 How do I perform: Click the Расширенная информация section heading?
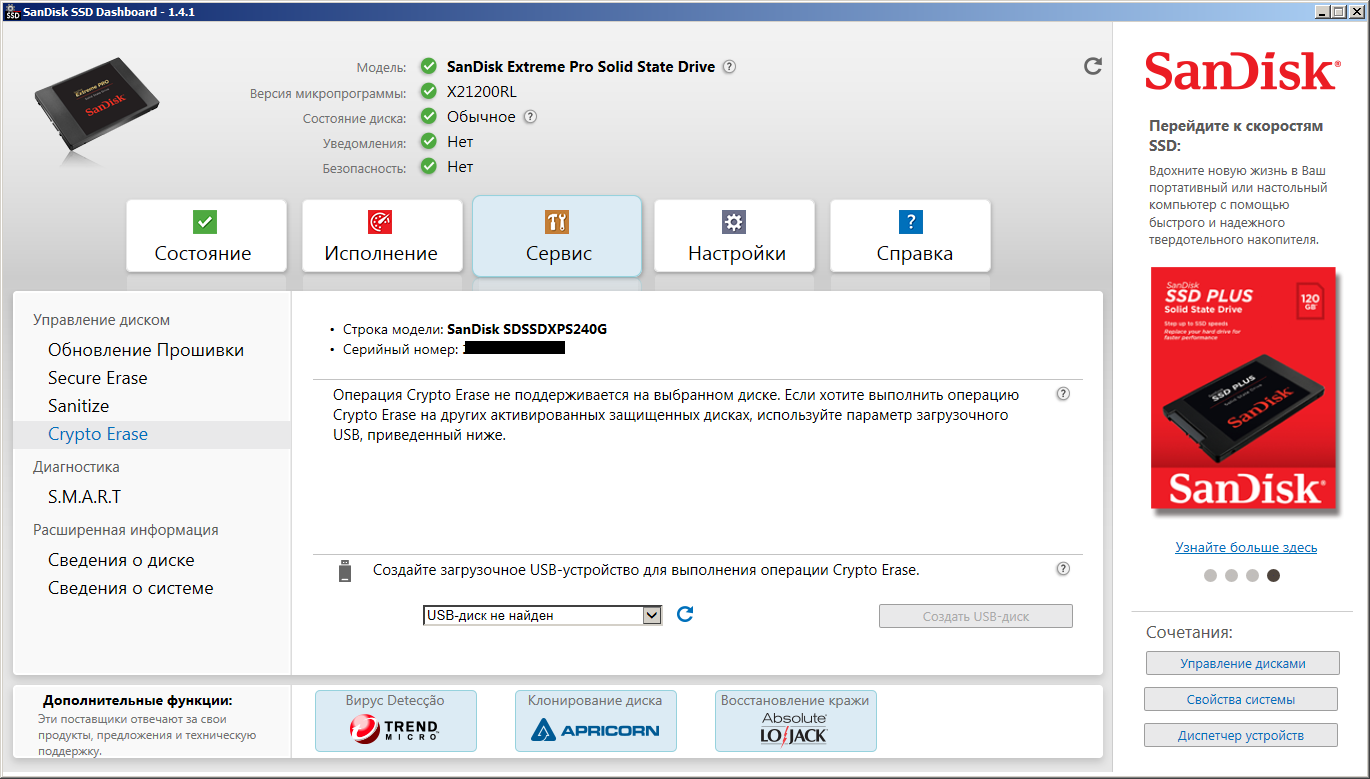(x=126, y=530)
